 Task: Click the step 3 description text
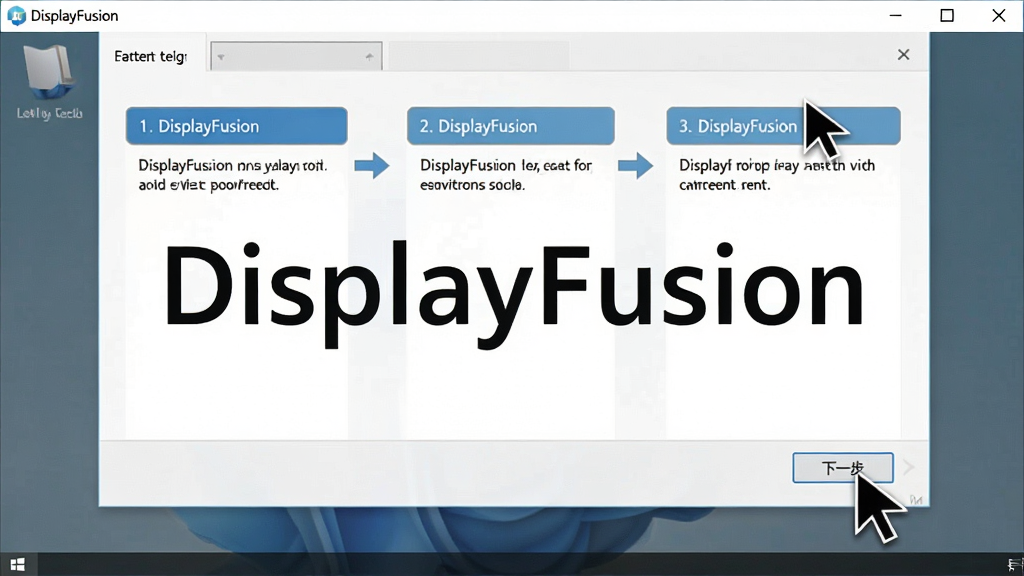coord(776,175)
